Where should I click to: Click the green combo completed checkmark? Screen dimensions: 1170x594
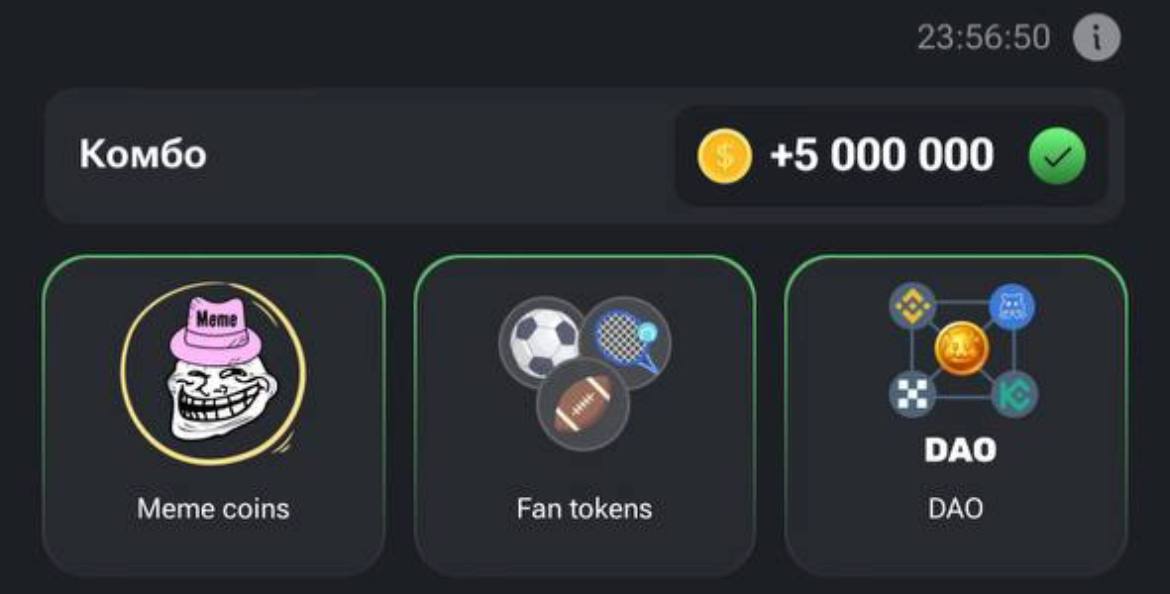(x=1057, y=156)
